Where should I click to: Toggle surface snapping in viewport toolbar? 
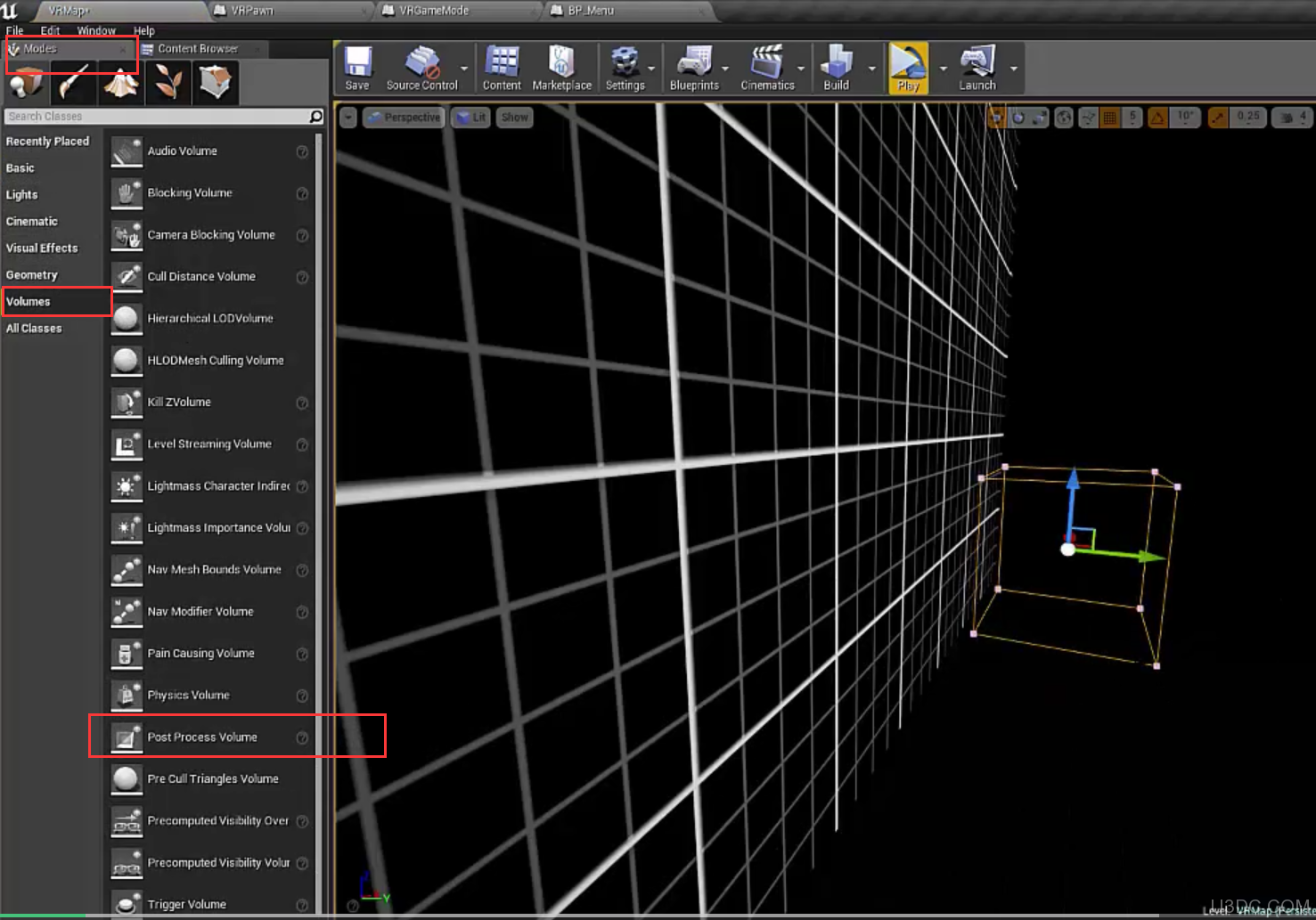point(1088,118)
